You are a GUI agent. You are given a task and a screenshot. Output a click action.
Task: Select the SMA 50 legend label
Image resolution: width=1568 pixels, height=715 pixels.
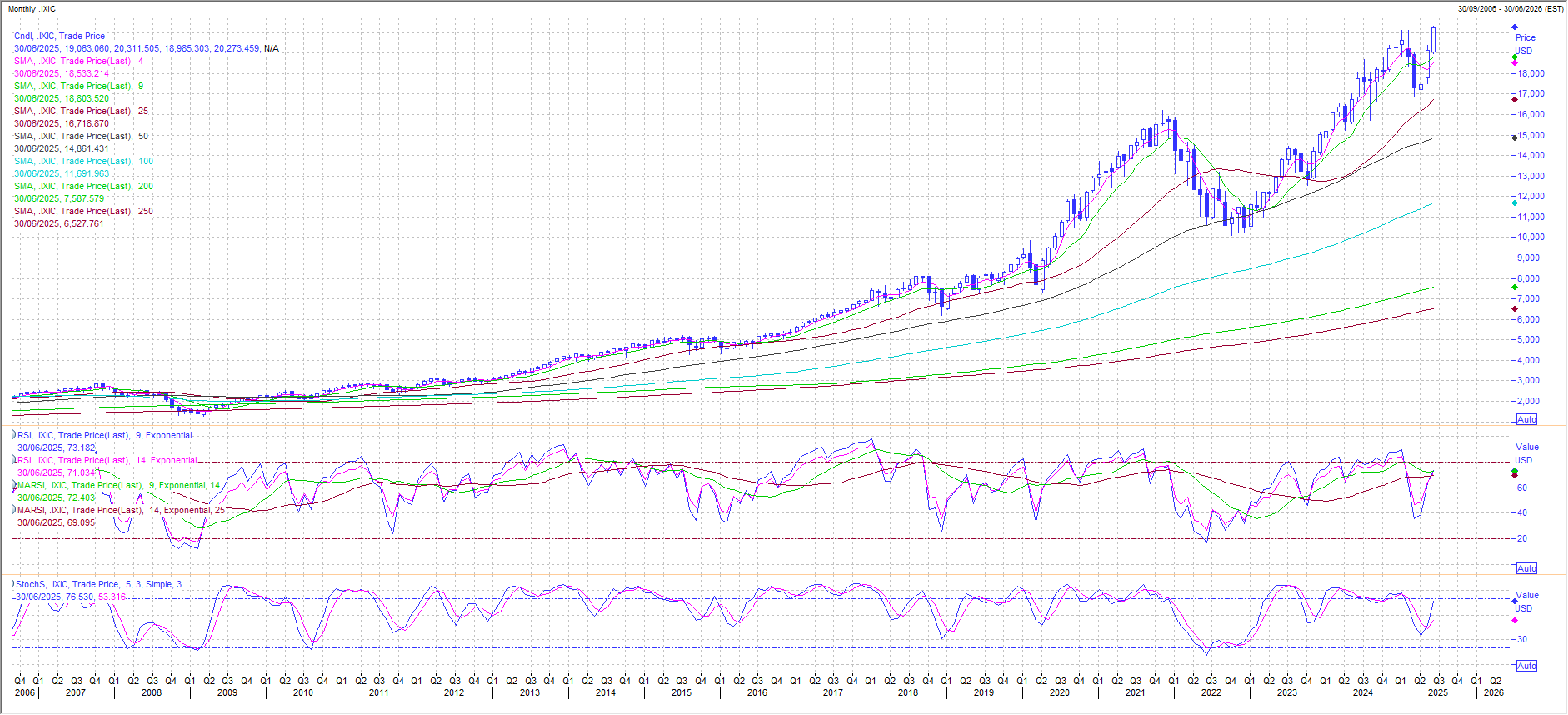pos(81,136)
